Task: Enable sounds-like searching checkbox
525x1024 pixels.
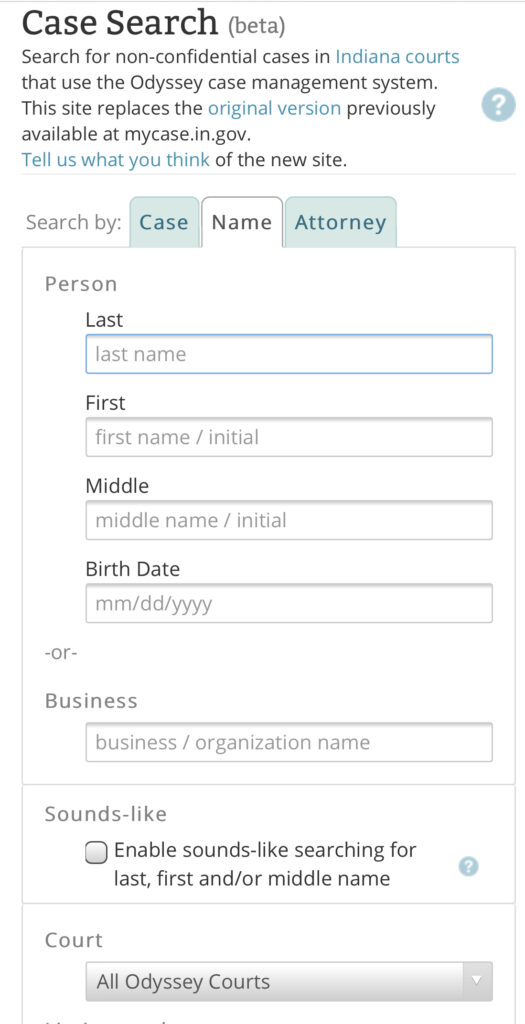Action: 96,852
